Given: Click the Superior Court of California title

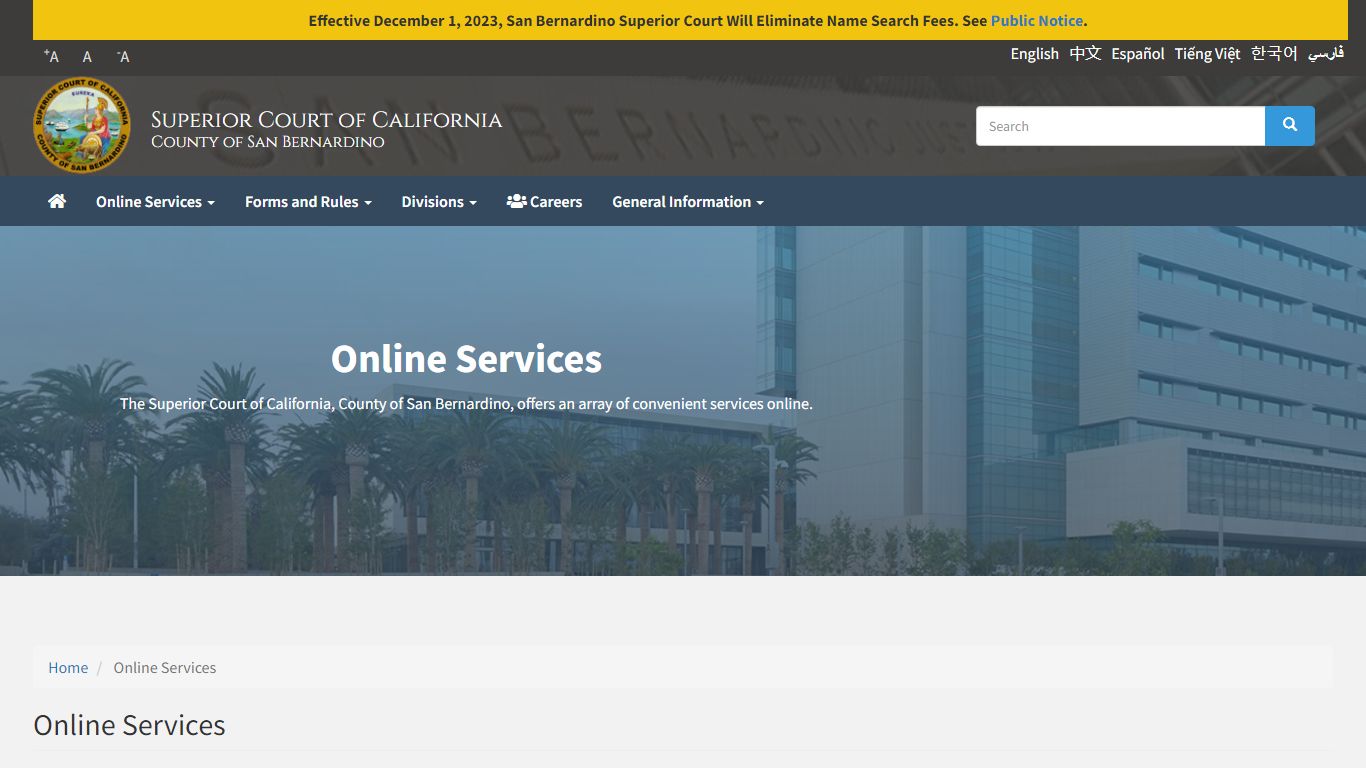Looking at the screenshot, I should pyautogui.click(x=326, y=120).
